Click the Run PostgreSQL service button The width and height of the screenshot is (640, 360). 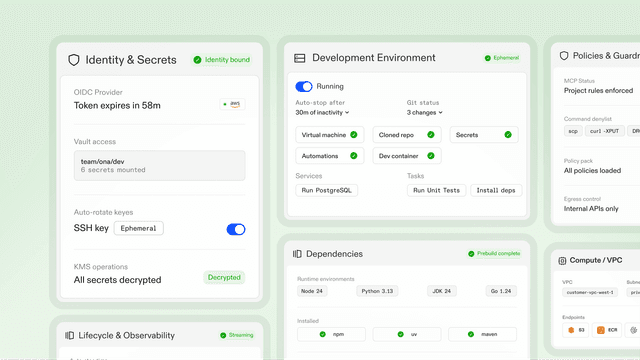pyautogui.click(x=327, y=191)
